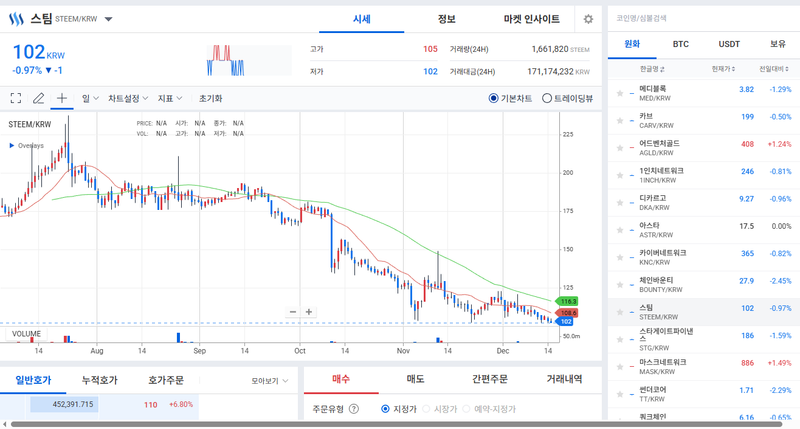
Task: Zoom out chart with minus button
Action: pos(293,312)
